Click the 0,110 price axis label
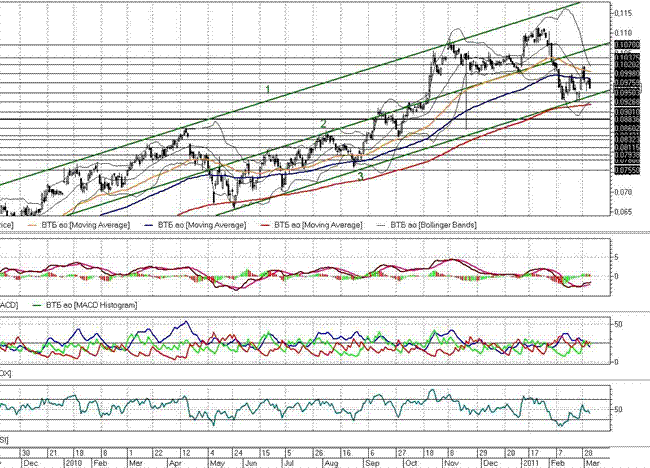 pos(623,33)
